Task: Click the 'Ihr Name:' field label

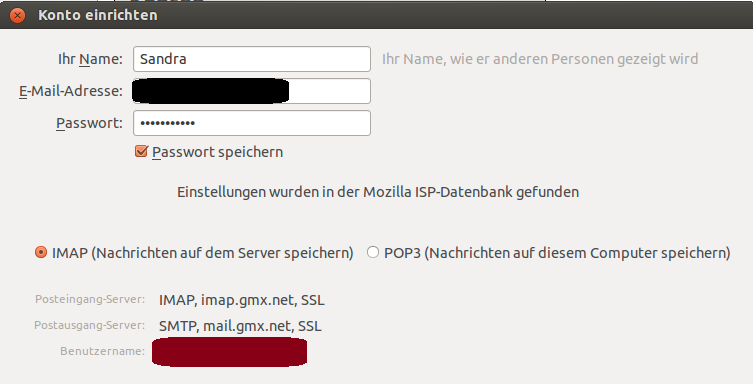Action: [90, 59]
